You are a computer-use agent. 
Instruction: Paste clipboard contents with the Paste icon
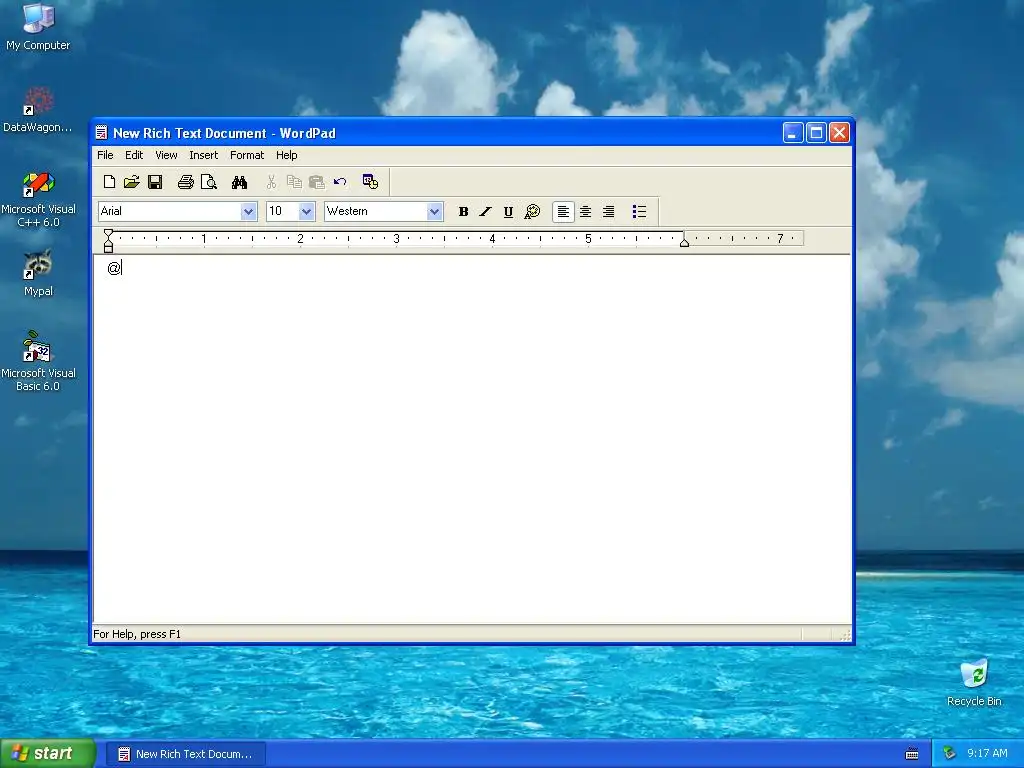(x=317, y=182)
